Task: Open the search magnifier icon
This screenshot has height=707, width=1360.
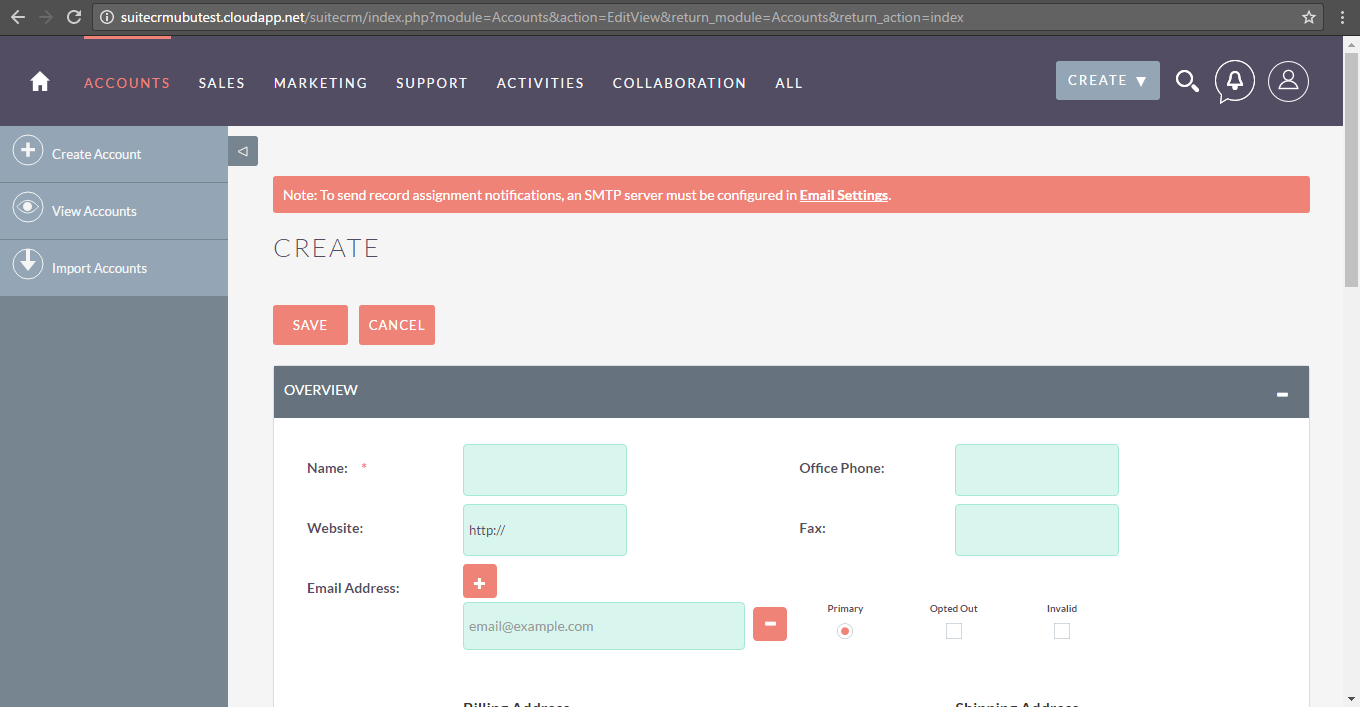Action: (x=1187, y=82)
